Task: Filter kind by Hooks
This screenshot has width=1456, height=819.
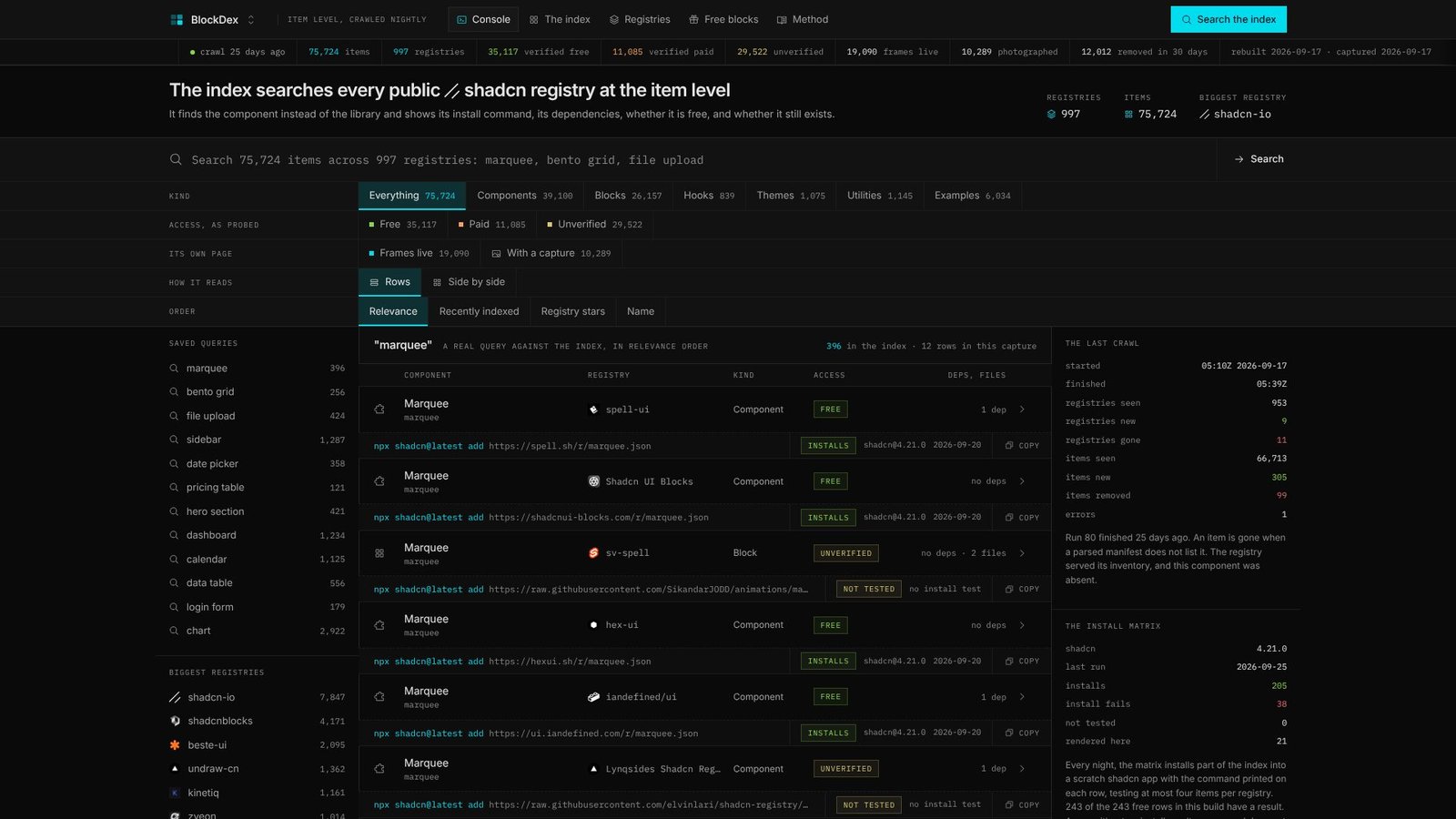Action: [709, 196]
